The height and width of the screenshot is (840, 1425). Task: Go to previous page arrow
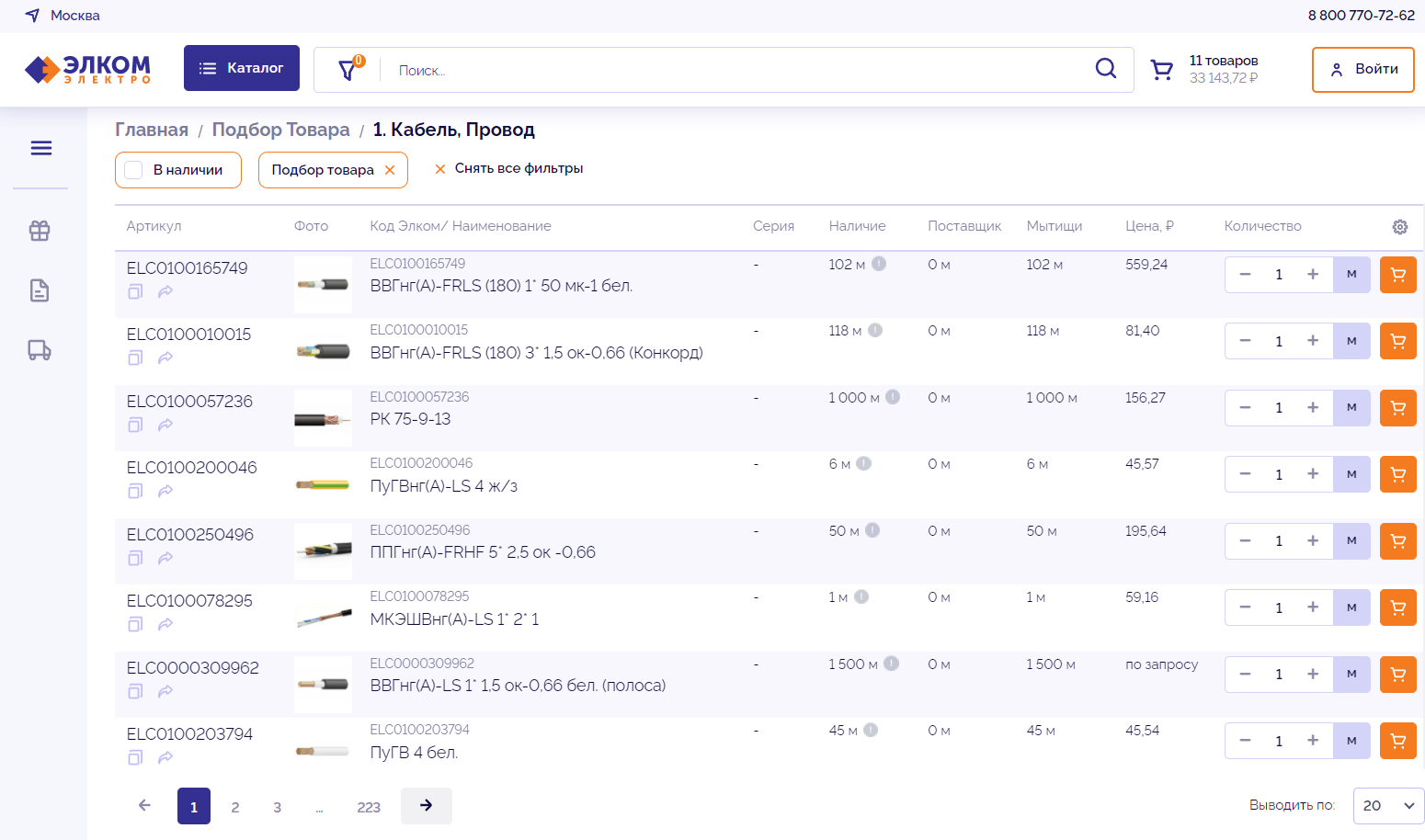(144, 806)
